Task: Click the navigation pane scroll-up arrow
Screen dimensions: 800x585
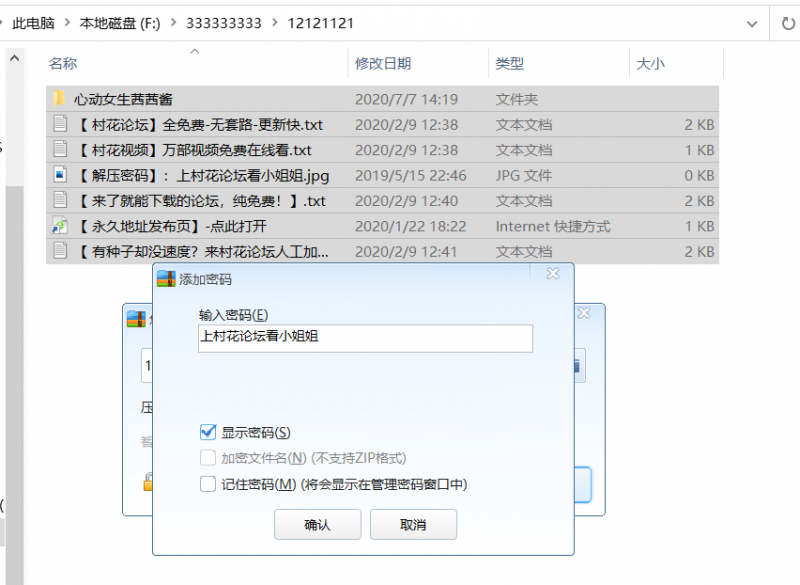Action: click(x=14, y=59)
